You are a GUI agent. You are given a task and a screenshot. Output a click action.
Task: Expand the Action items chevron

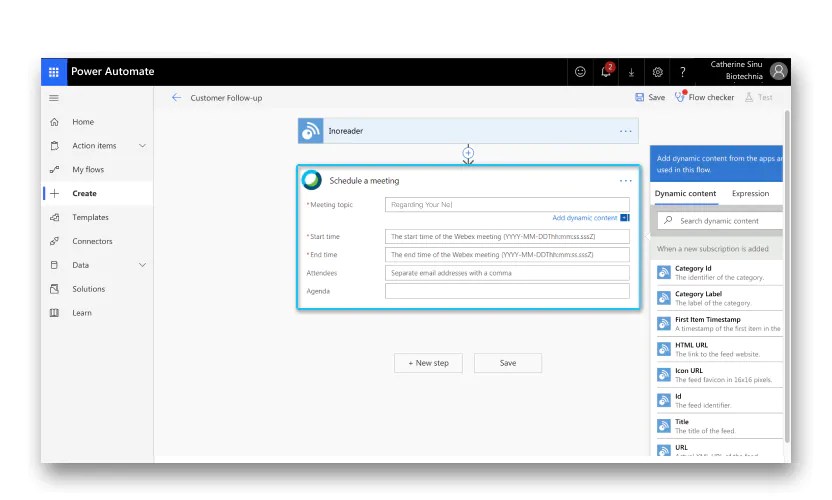142,145
